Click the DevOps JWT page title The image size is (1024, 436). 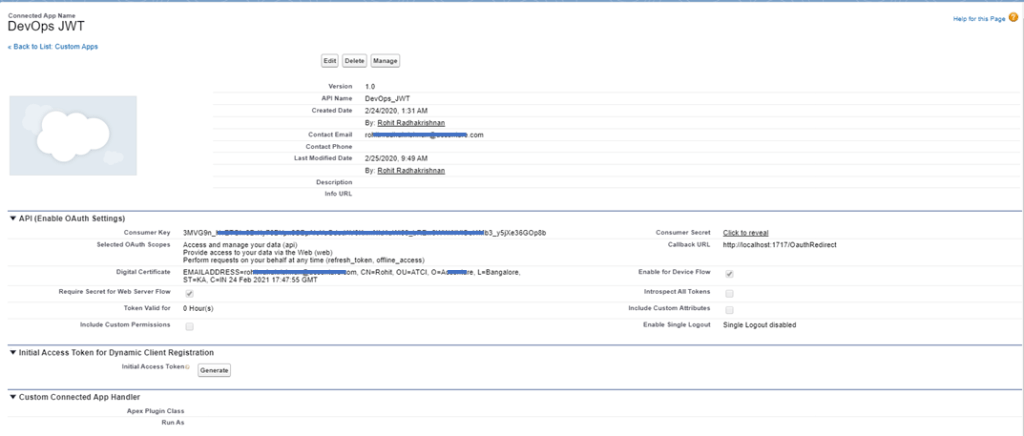(x=46, y=27)
